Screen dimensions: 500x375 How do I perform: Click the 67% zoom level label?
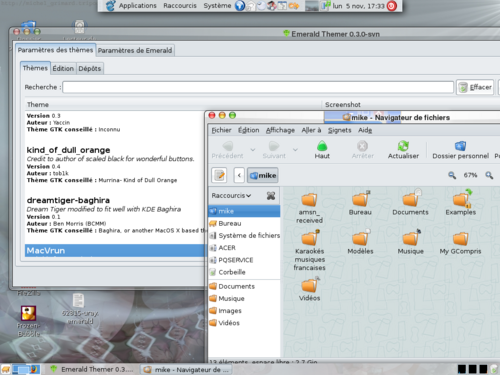pyautogui.click(x=470, y=175)
